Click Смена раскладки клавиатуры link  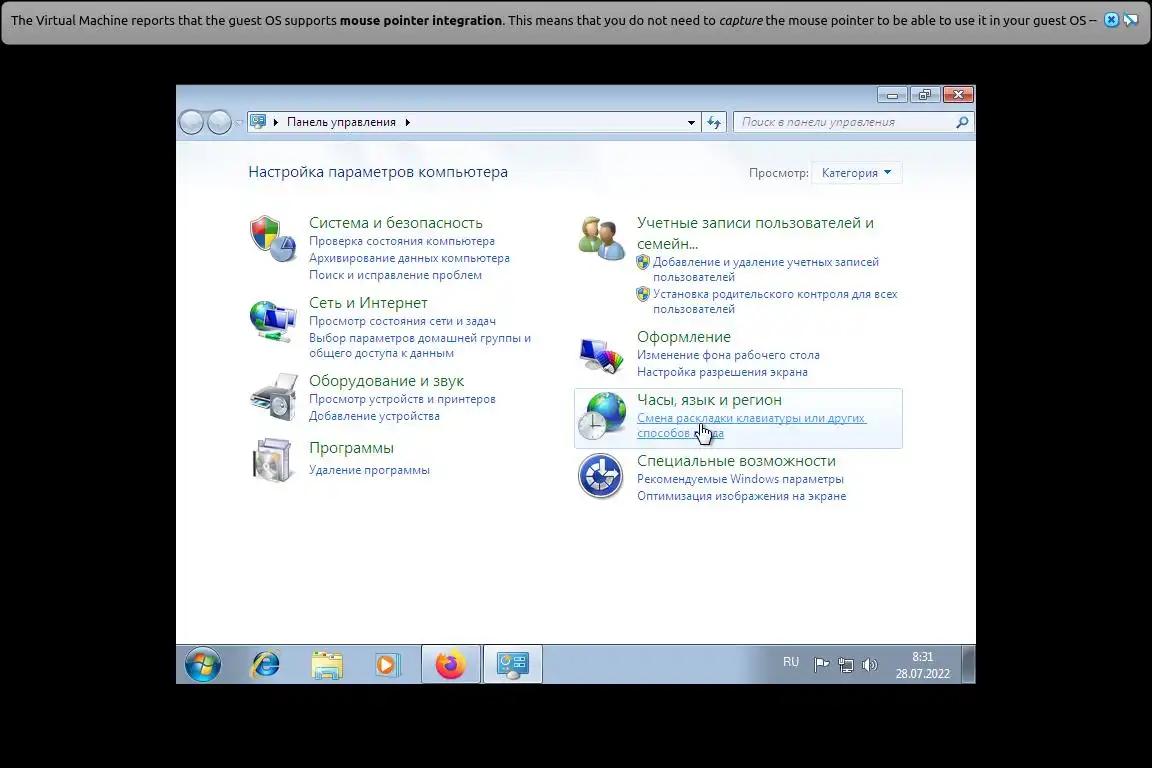point(752,426)
